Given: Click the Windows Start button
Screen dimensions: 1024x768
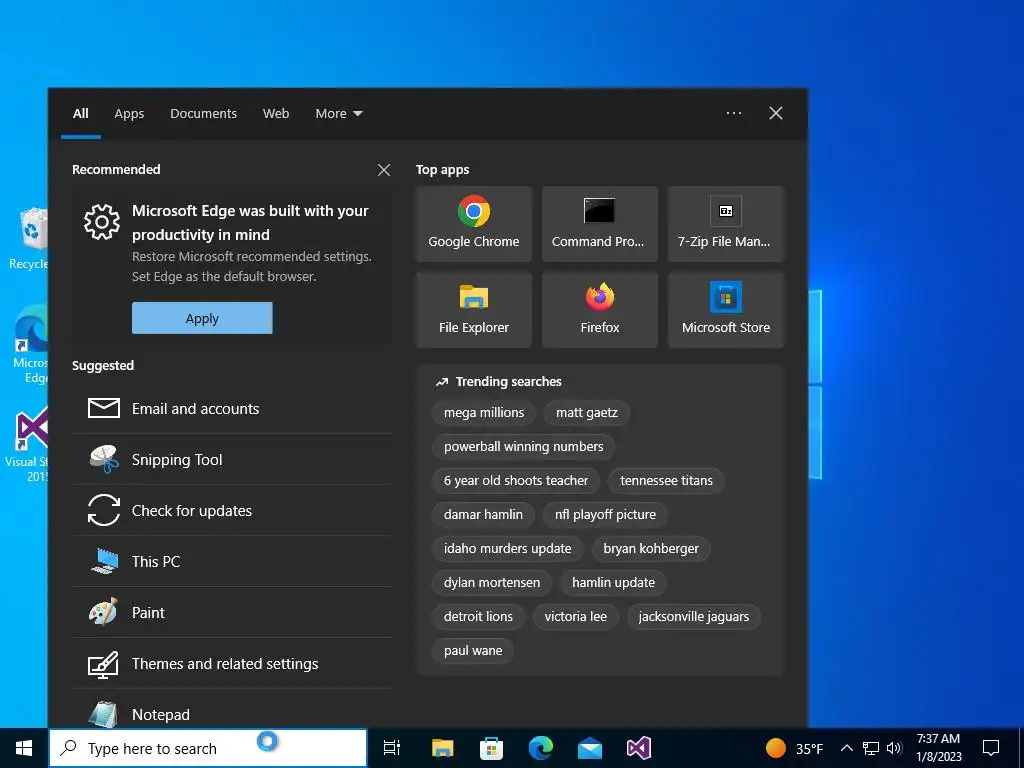Looking at the screenshot, I should pyautogui.click(x=24, y=748).
